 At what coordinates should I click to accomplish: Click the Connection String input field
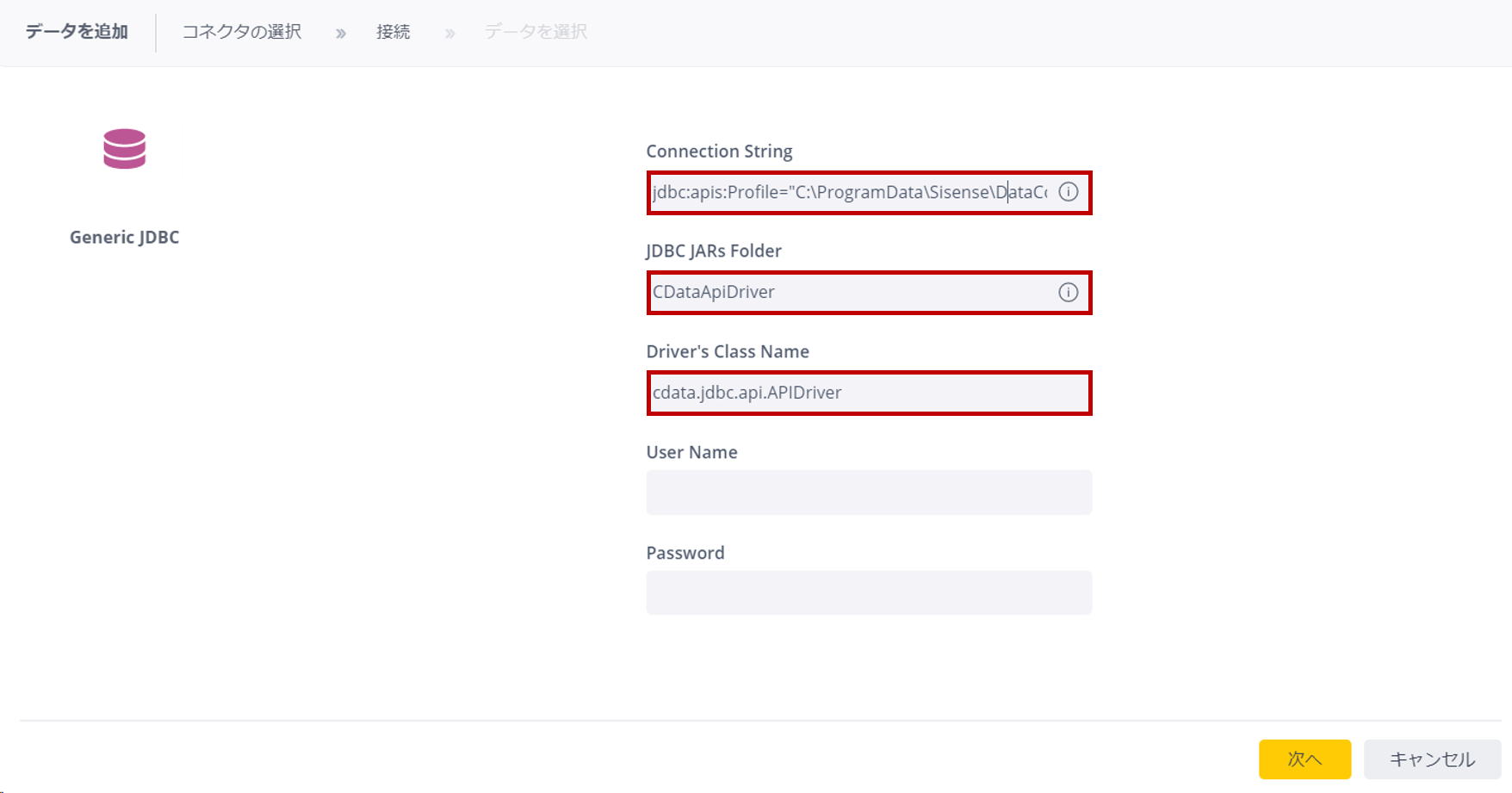[869, 193]
